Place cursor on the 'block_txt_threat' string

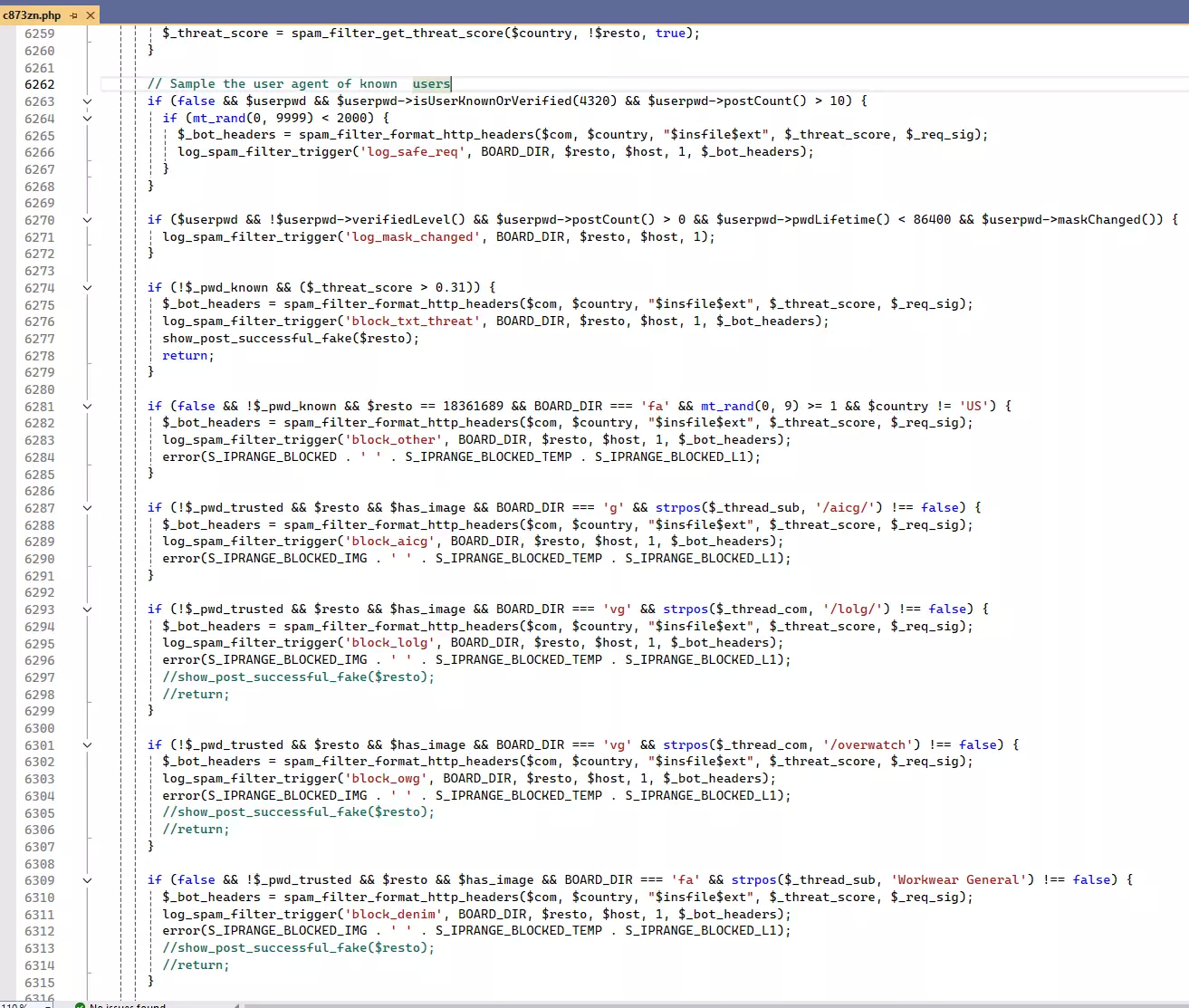pyautogui.click(x=412, y=322)
